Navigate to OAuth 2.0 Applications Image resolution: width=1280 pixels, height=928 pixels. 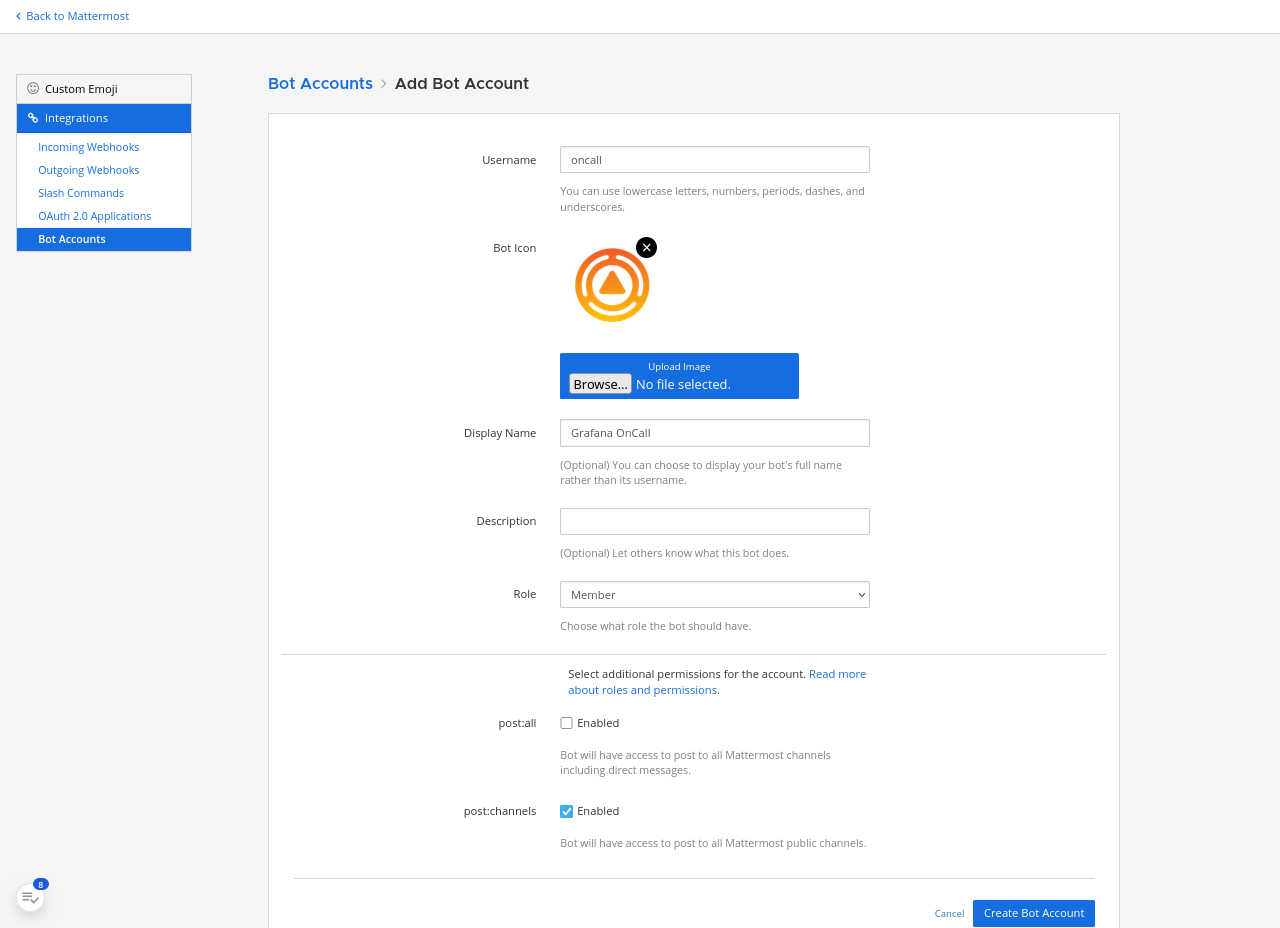[94, 215]
